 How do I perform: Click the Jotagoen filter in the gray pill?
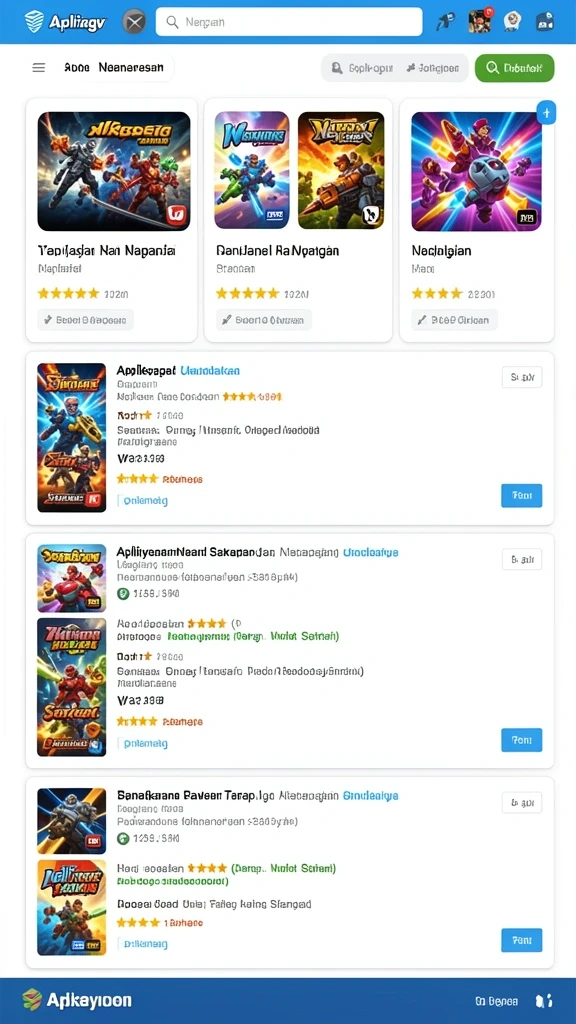coord(432,68)
